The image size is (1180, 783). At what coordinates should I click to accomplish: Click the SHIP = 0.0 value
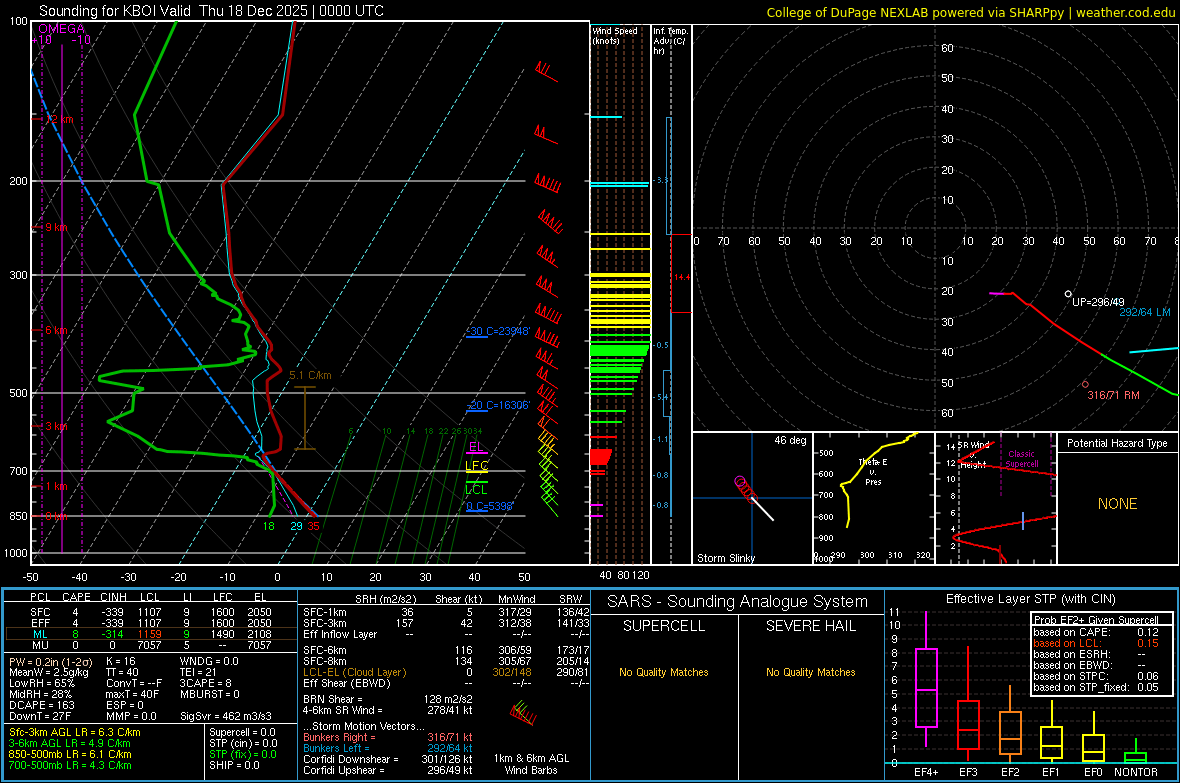(234, 765)
